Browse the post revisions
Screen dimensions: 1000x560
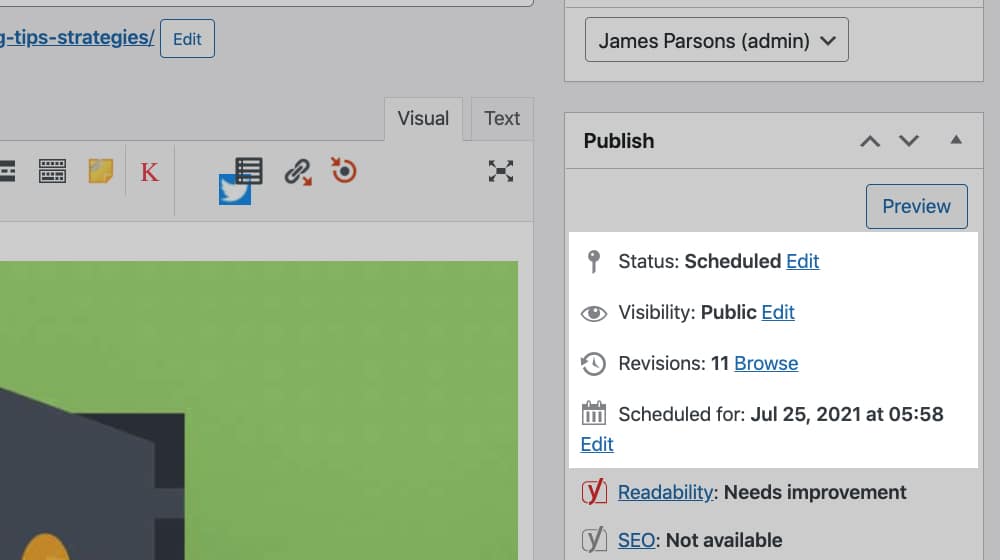(x=766, y=363)
